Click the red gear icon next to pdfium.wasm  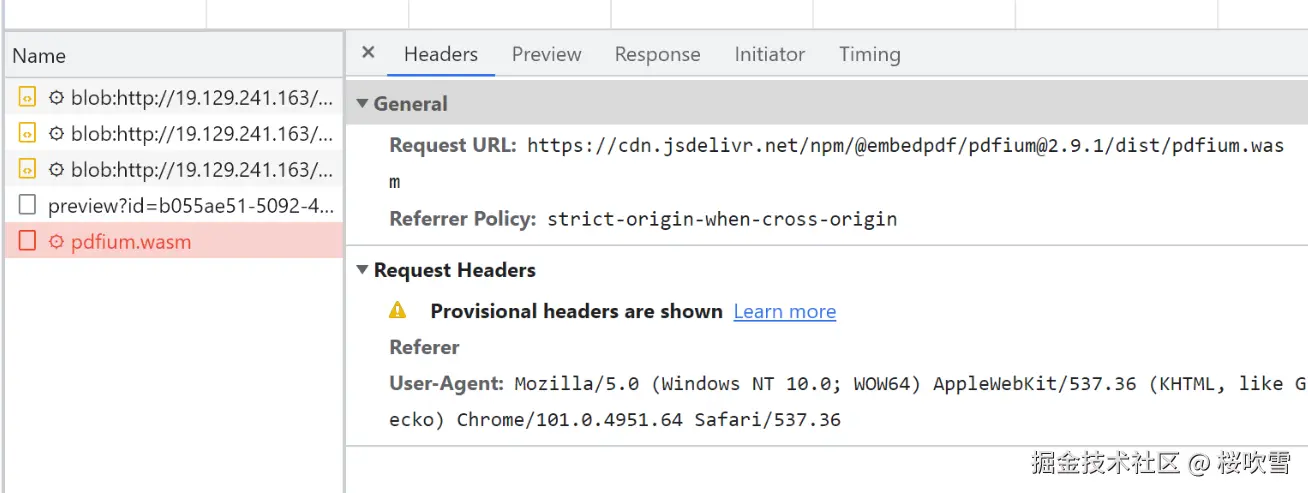click(57, 242)
